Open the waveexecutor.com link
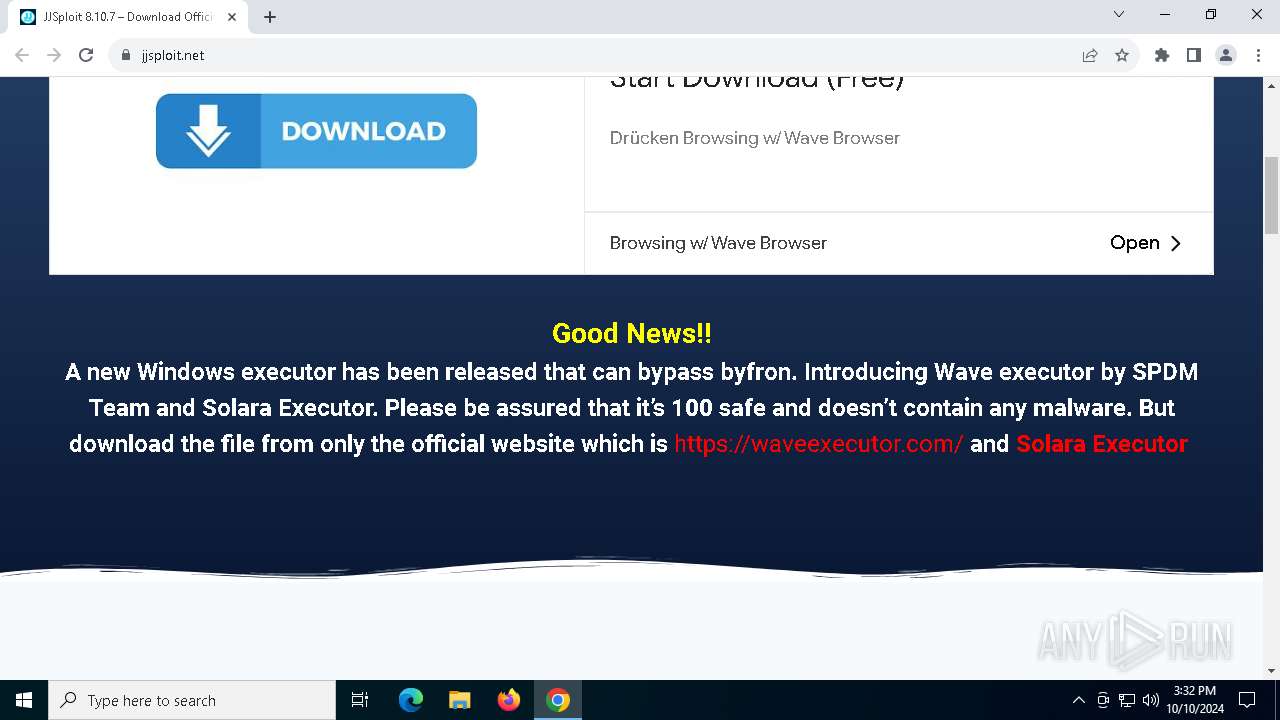Screen dimensions: 1280x720 point(818,444)
